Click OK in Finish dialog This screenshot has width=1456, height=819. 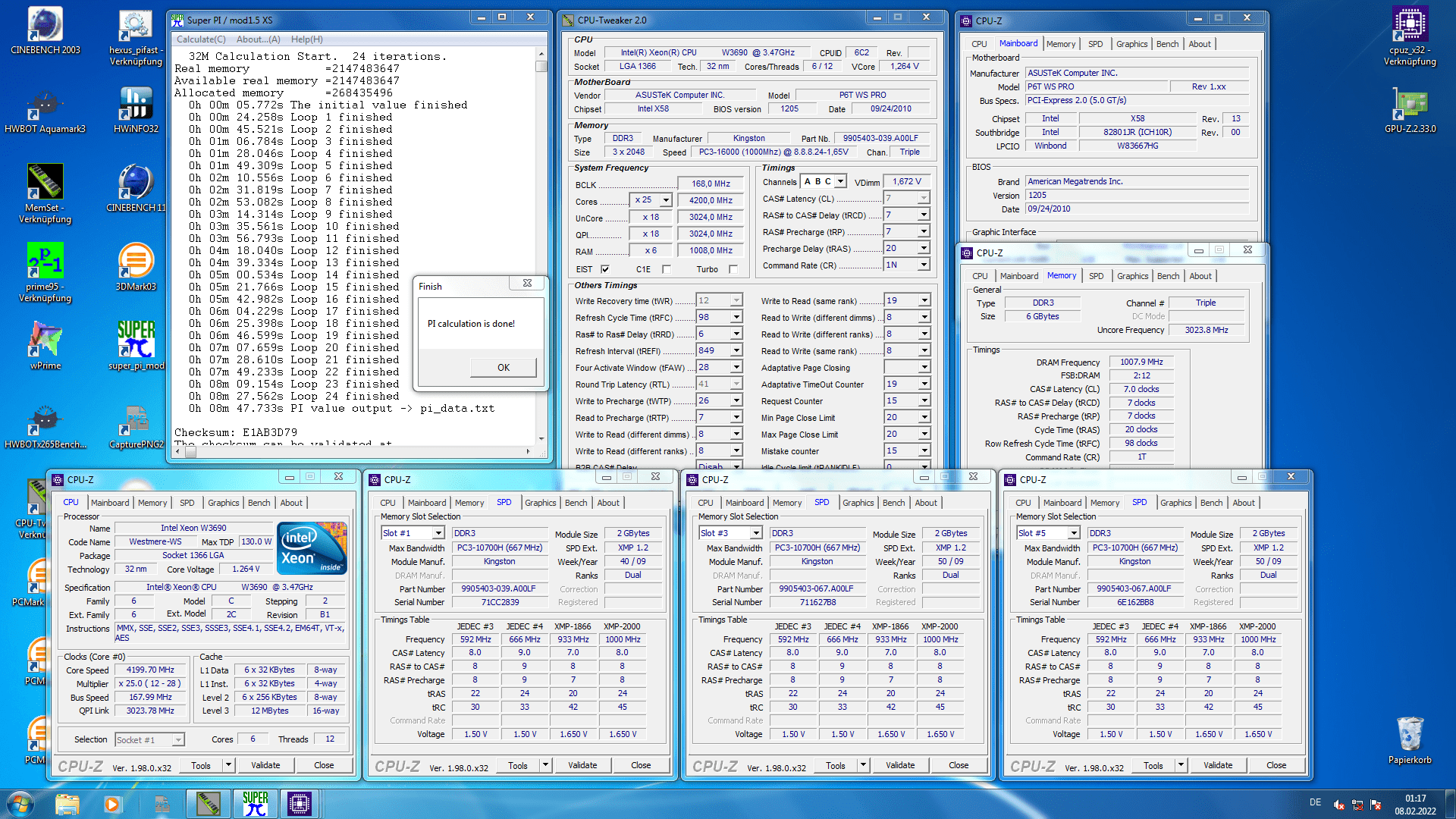504,368
